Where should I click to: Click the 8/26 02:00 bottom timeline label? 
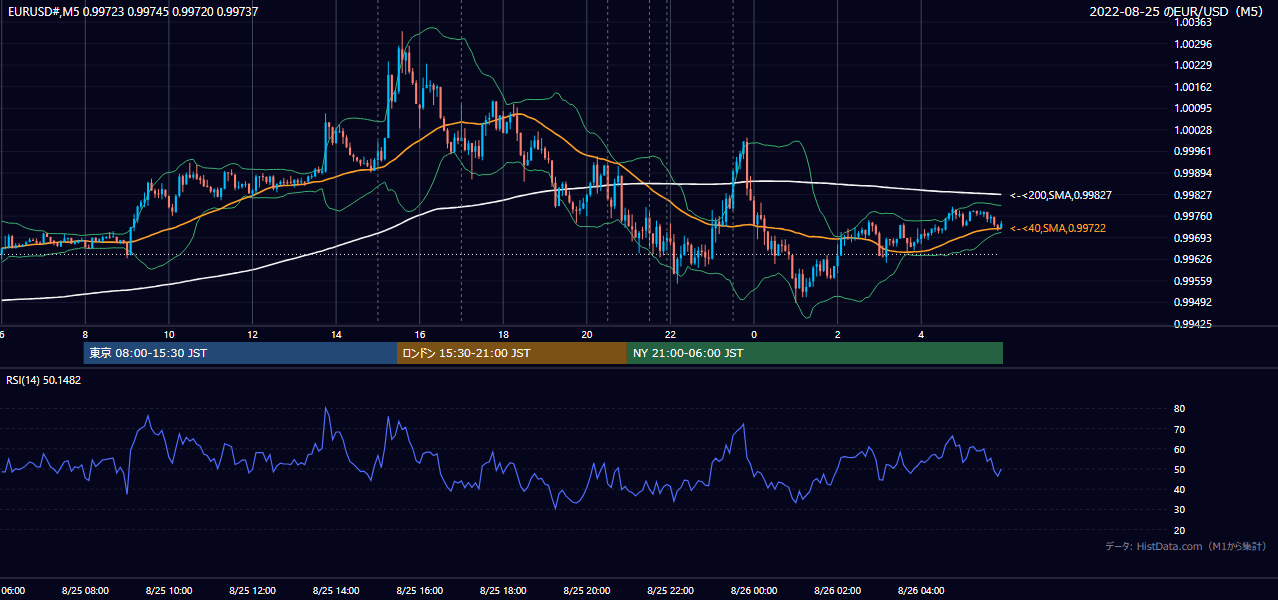pos(837,590)
